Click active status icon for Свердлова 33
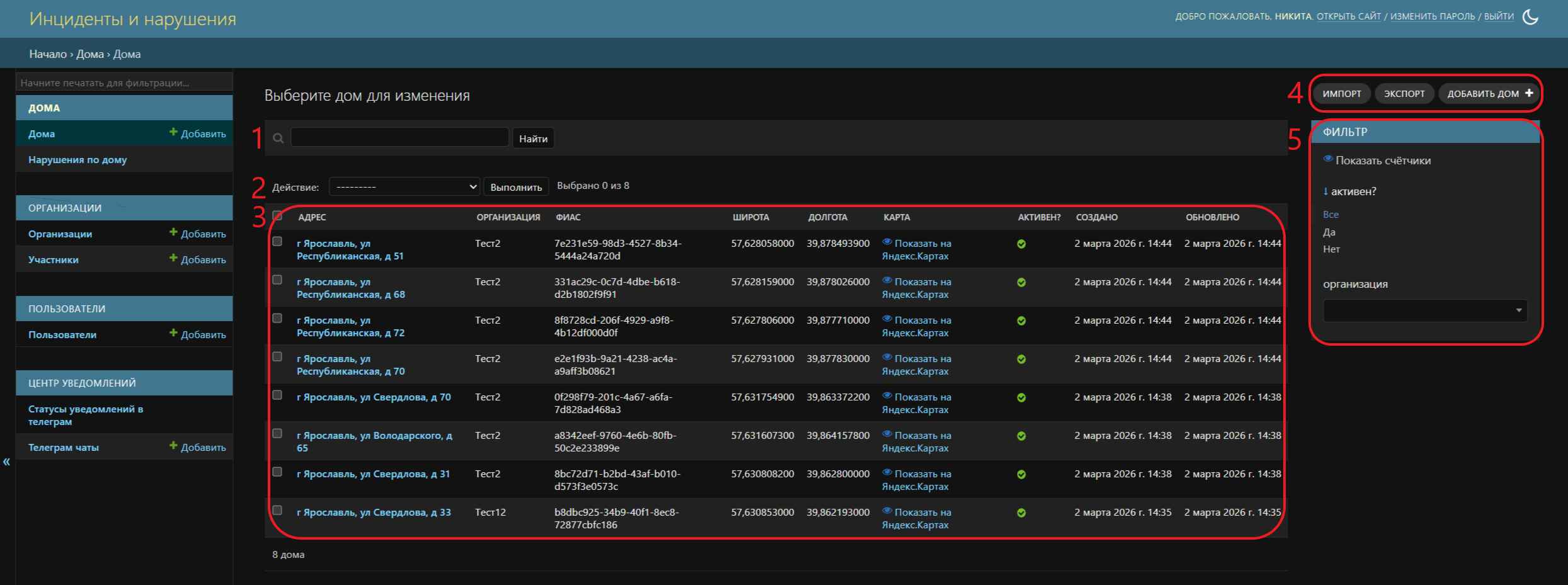This screenshot has width=1568, height=585. click(x=1021, y=513)
